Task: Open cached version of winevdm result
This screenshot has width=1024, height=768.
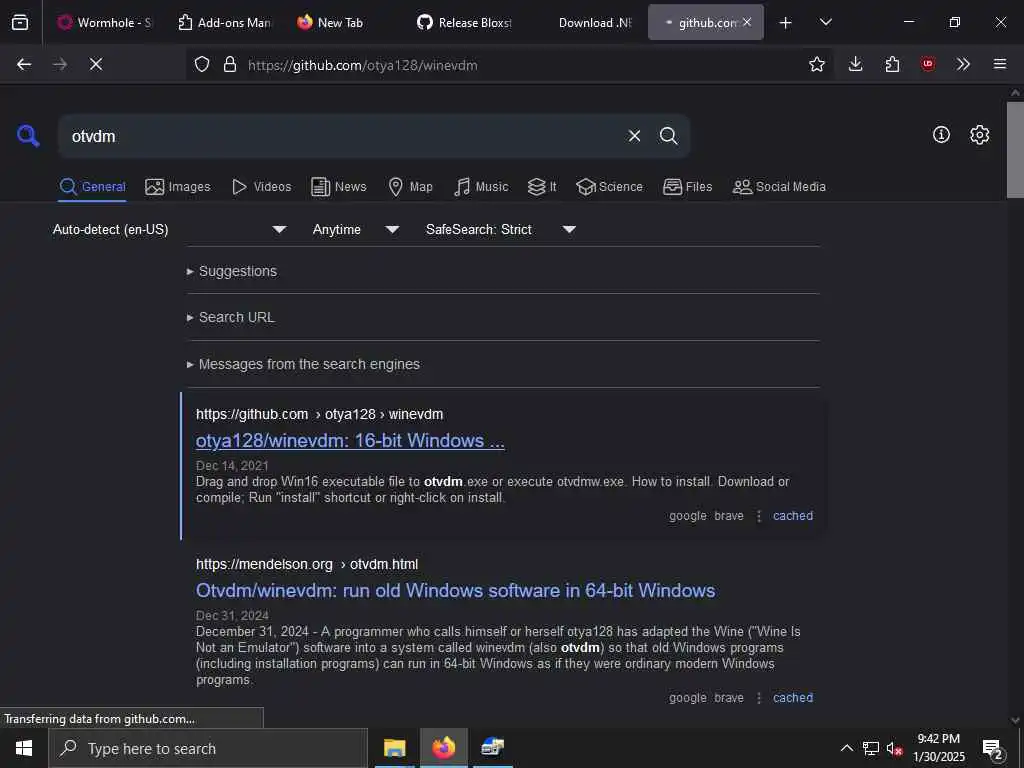Action: (793, 516)
